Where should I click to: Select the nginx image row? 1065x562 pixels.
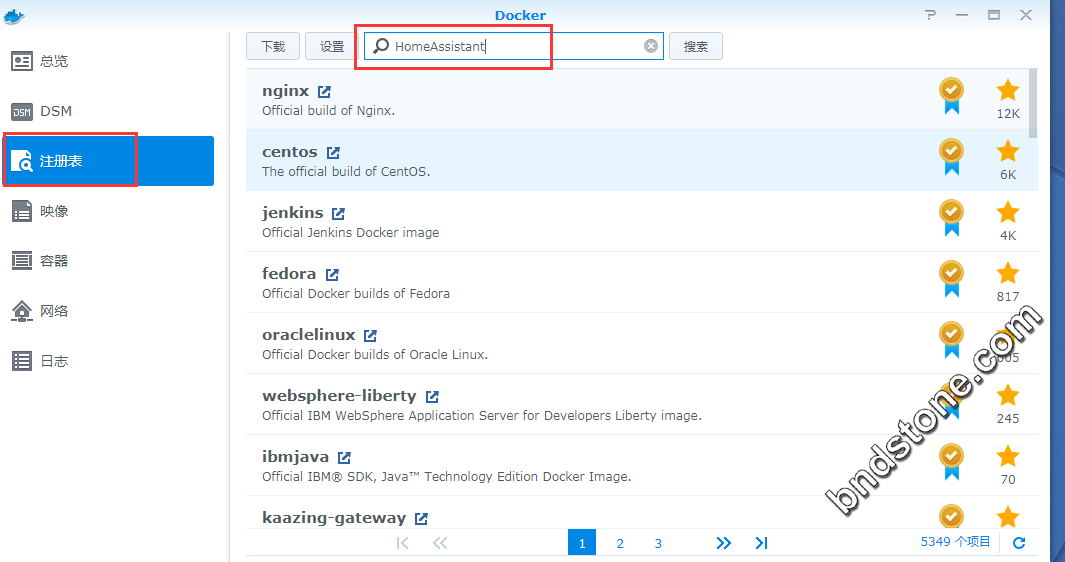point(642,99)
